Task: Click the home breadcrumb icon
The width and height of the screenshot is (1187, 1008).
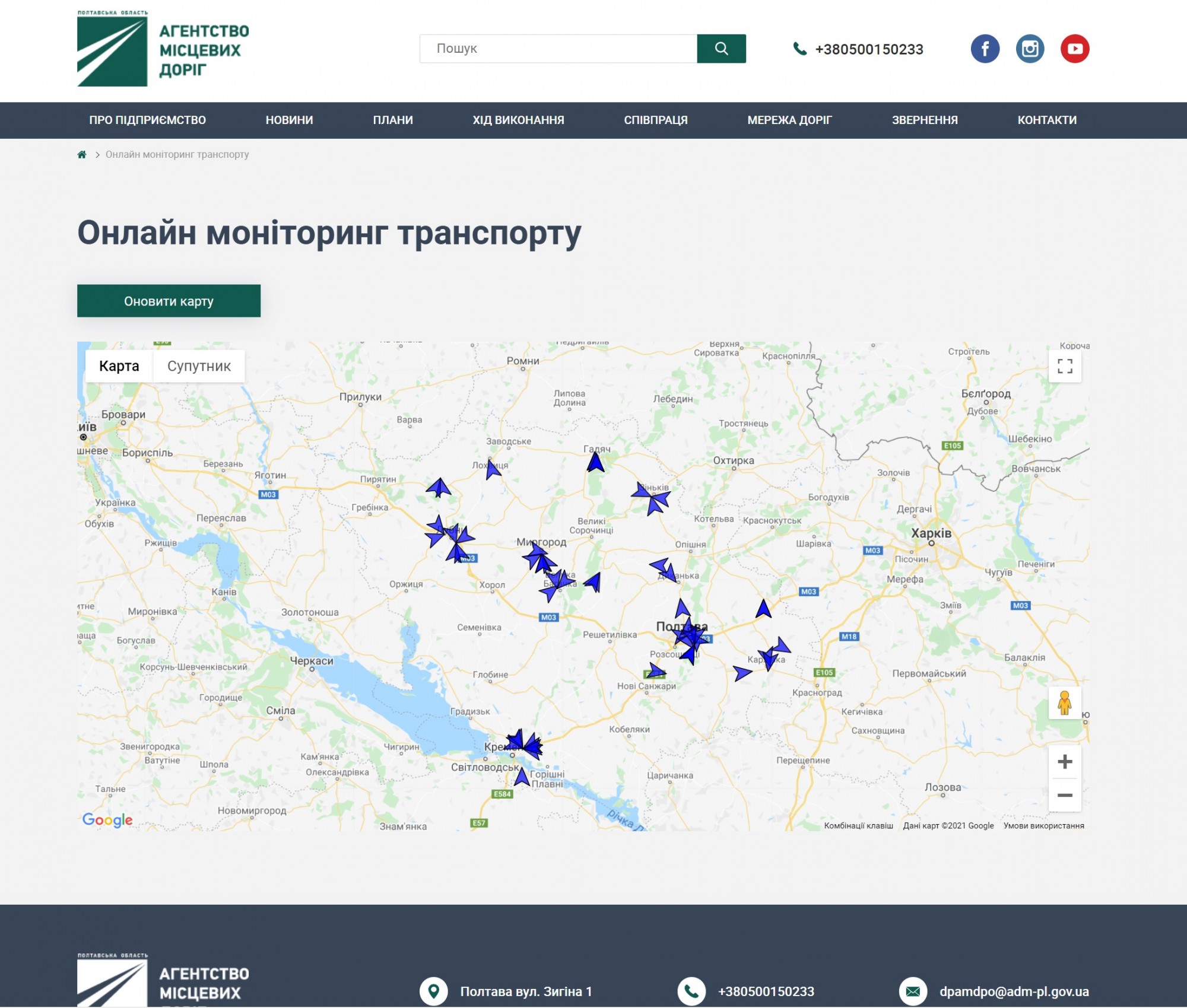Action: (x=82, y=154)
